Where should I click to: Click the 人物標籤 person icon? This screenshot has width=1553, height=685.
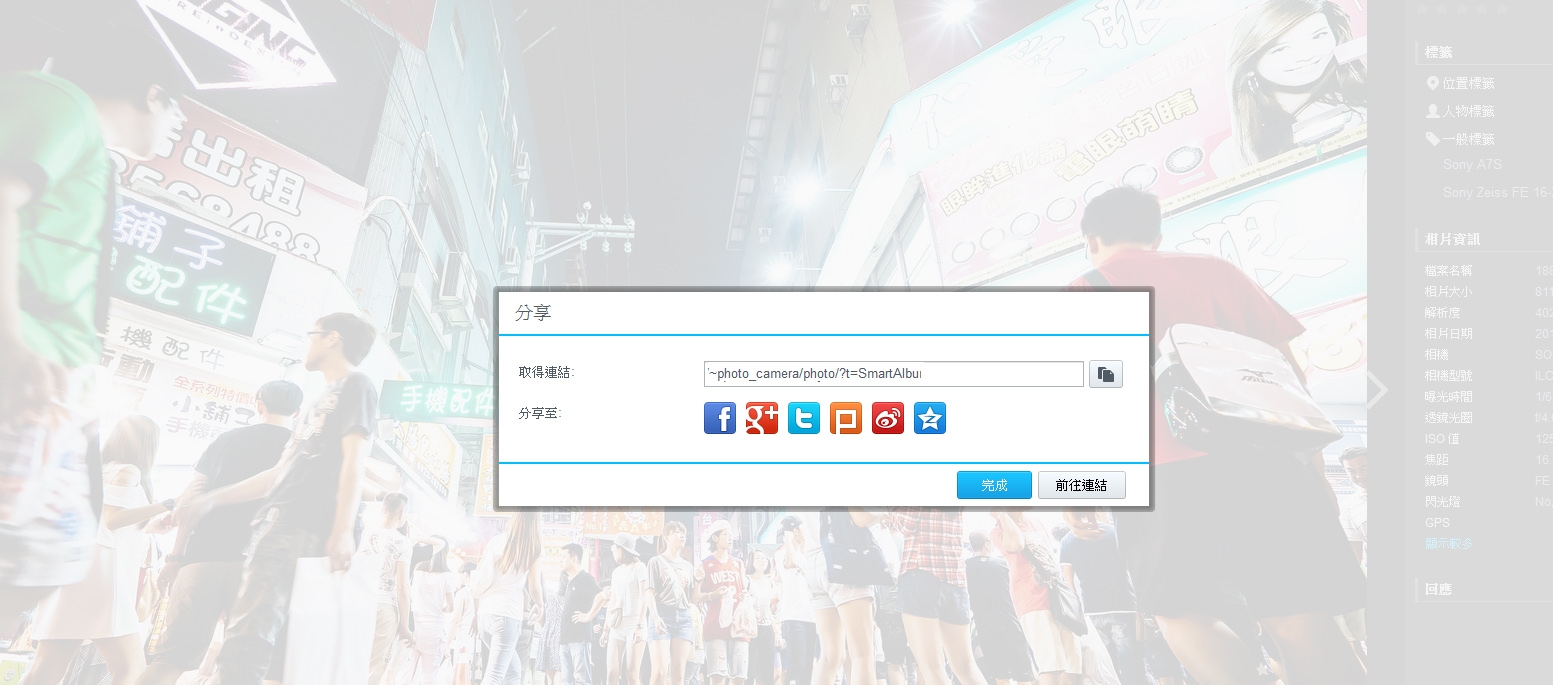(x=1433, y=112)
